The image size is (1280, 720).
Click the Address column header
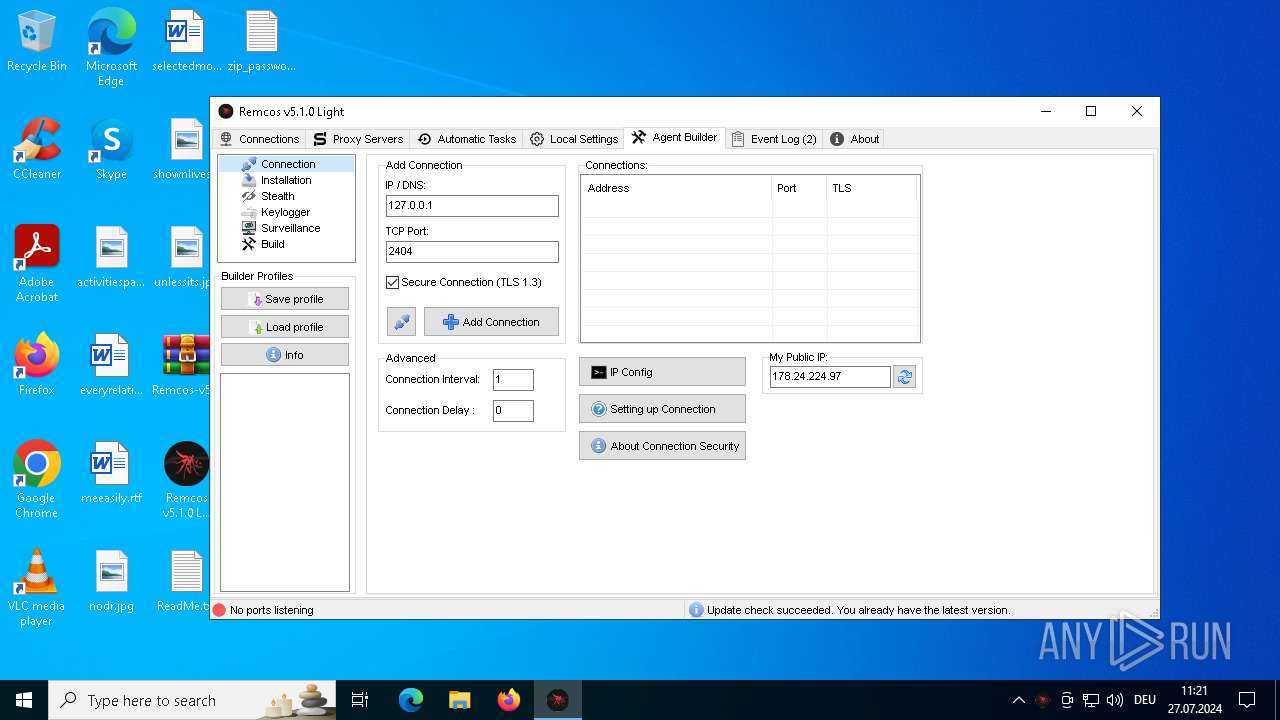pos(677,188)
